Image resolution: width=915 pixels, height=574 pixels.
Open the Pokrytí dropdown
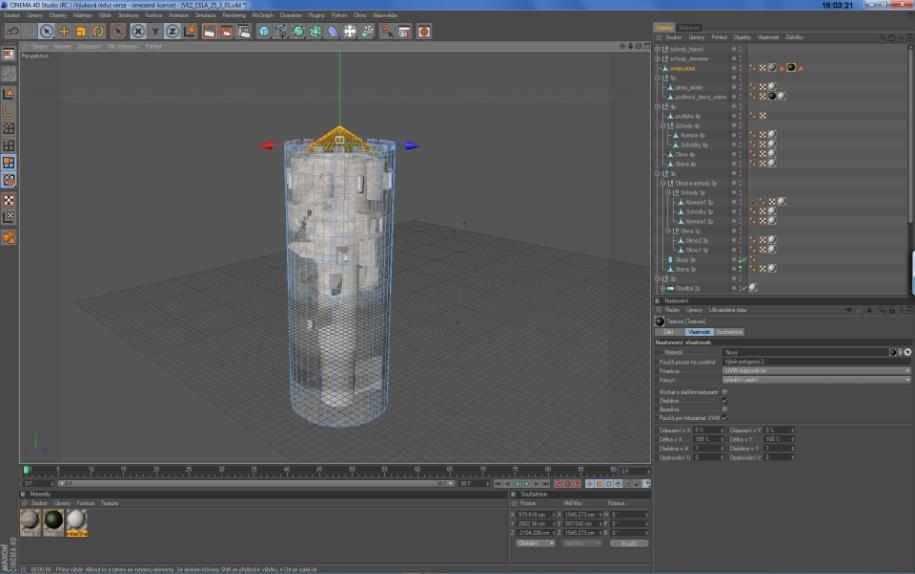[816, 380]
